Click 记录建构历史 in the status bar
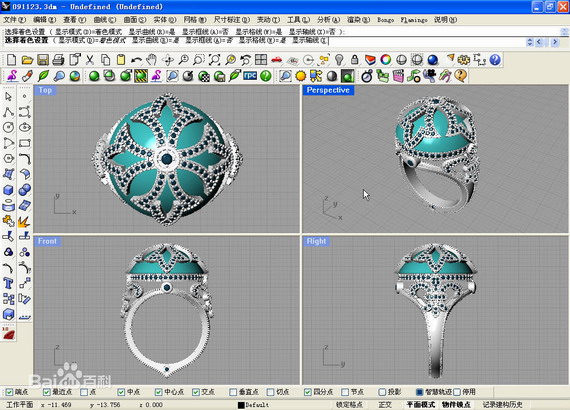Viewport: 570px width, 410px height. (503, 405)
